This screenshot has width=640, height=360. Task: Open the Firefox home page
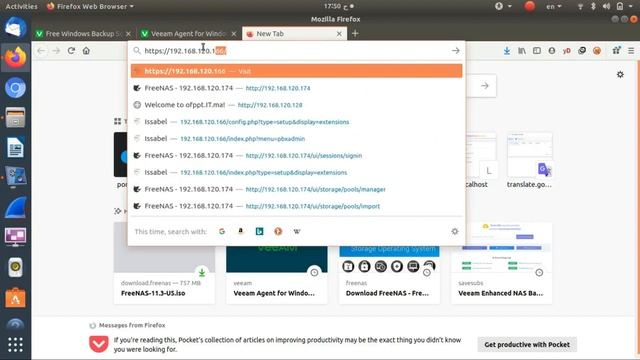[x=86, y=51]
